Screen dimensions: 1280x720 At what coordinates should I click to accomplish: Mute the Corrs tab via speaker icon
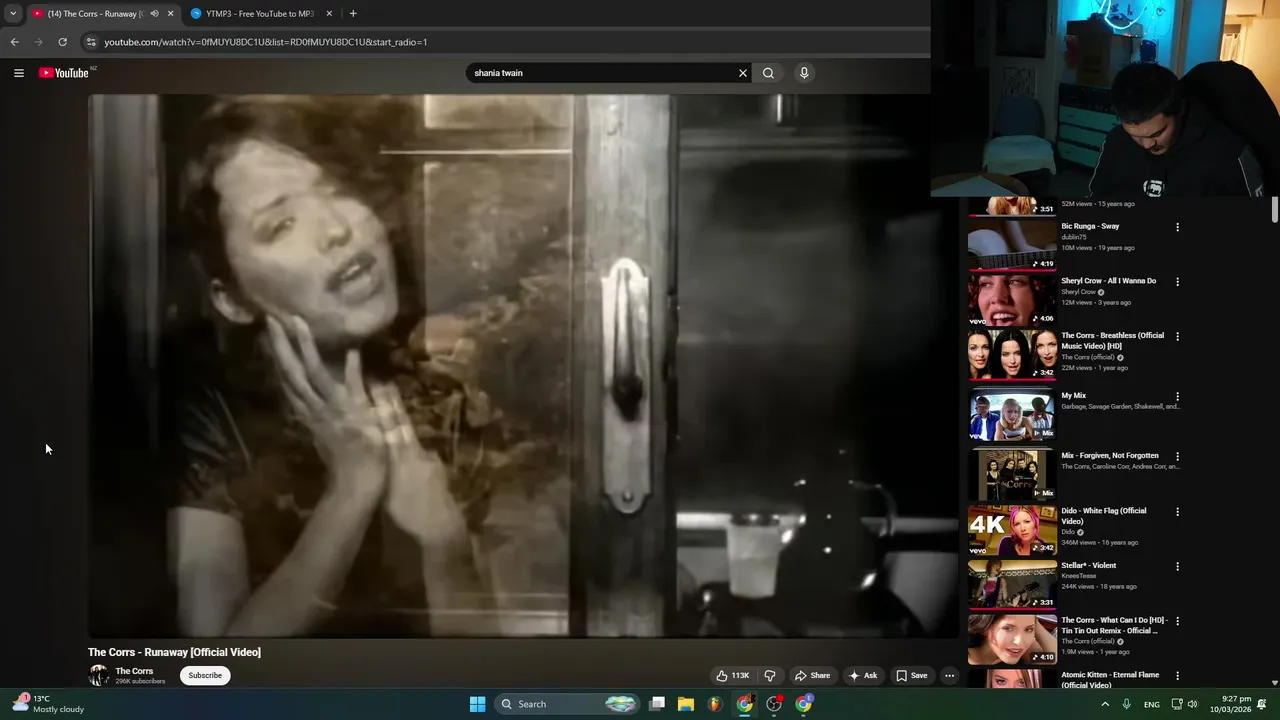154,14
